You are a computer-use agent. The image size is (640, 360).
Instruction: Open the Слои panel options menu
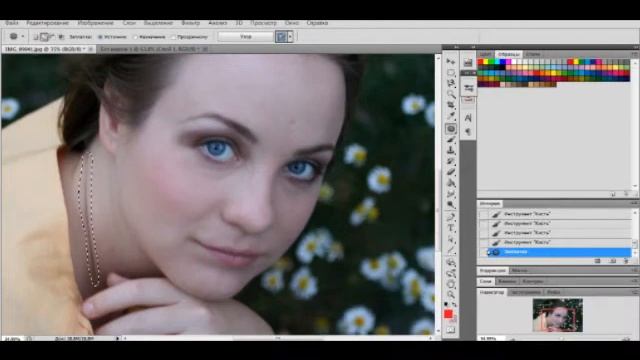[x=634, y=281]
